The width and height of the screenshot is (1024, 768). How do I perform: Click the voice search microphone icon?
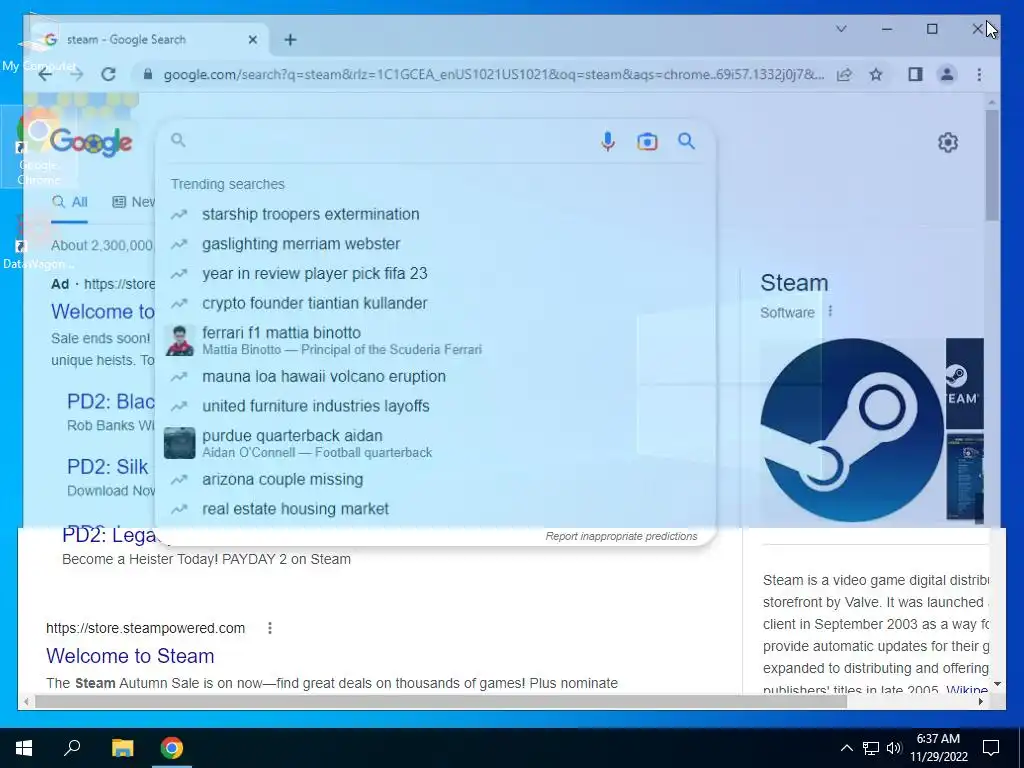(607, 141)
